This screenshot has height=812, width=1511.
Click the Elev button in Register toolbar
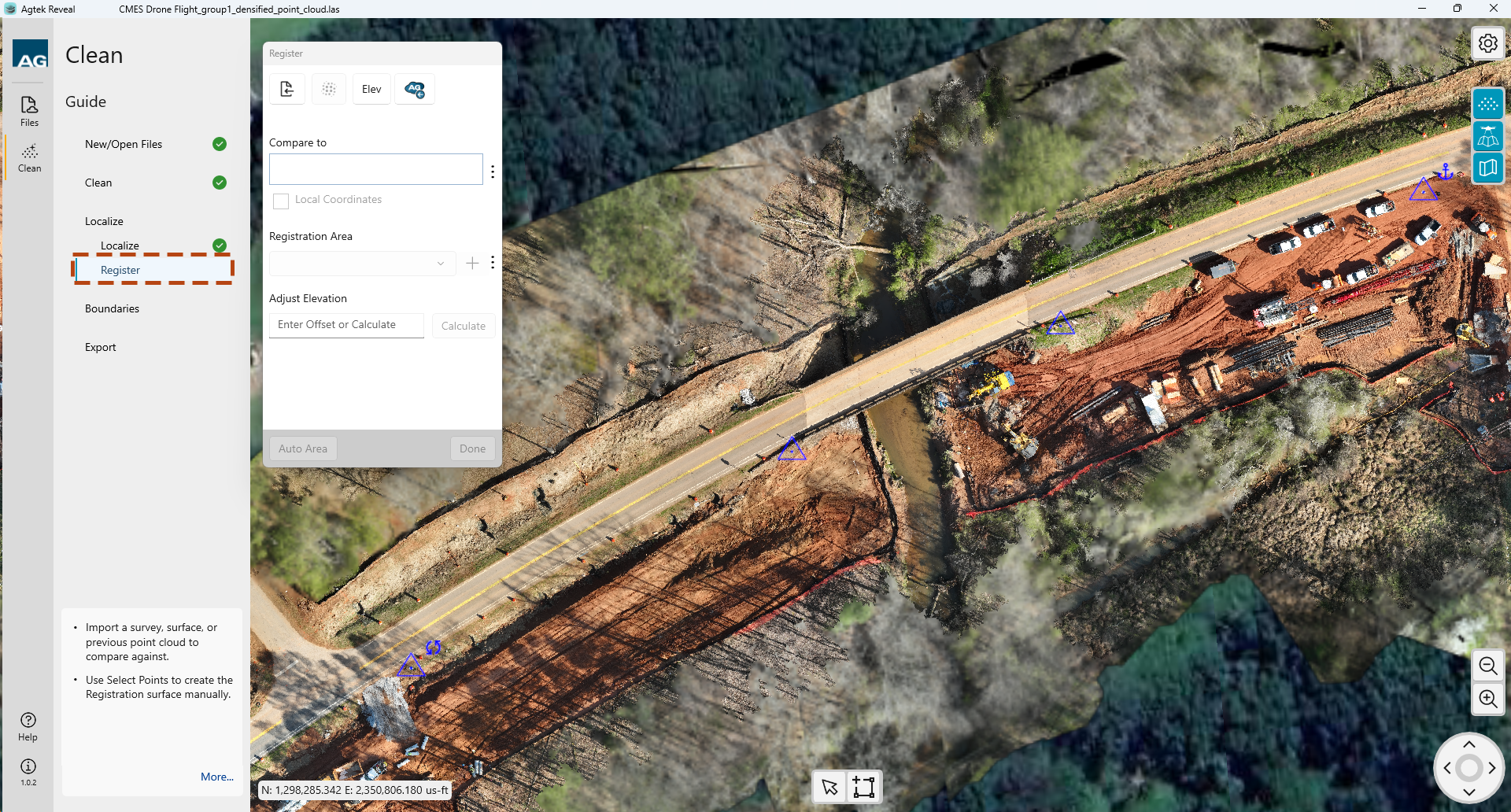point(371,89)
